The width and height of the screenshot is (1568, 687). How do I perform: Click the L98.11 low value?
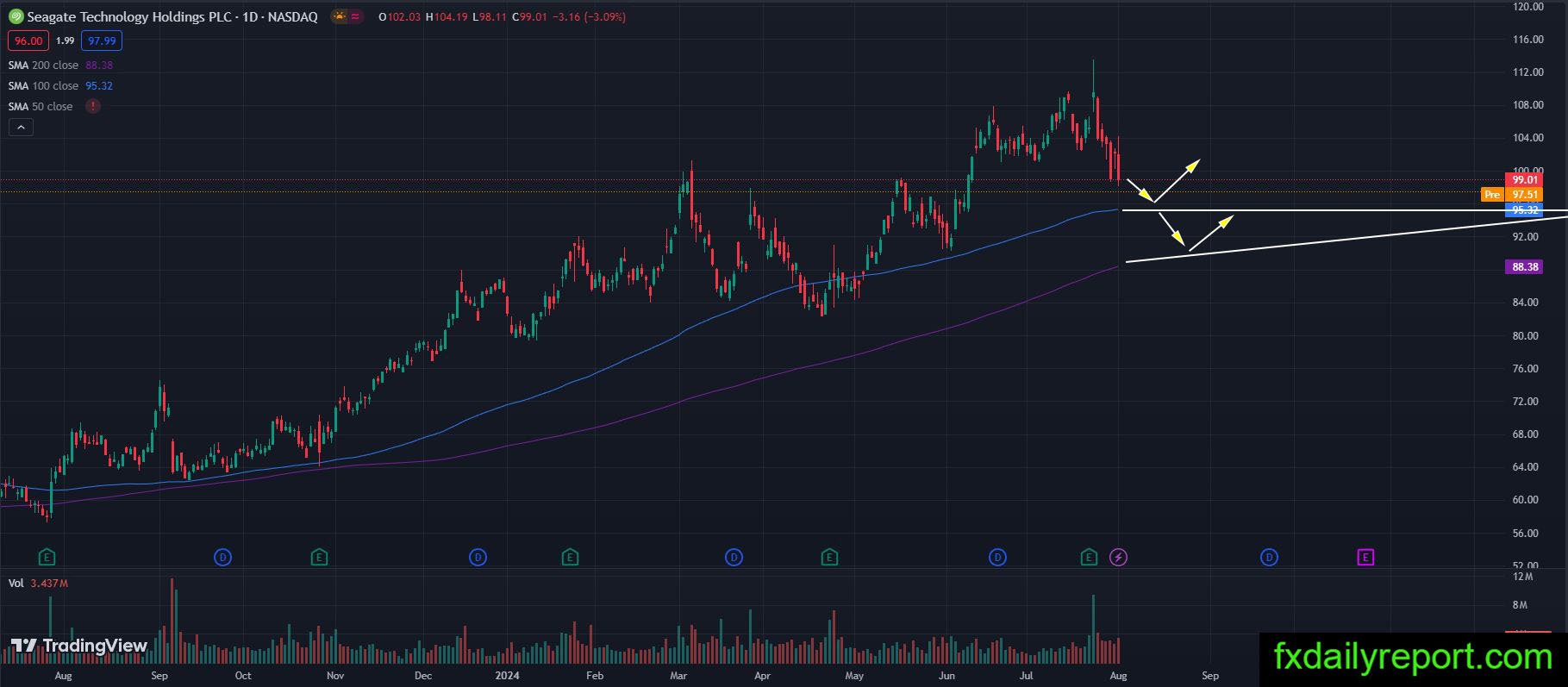490,16
